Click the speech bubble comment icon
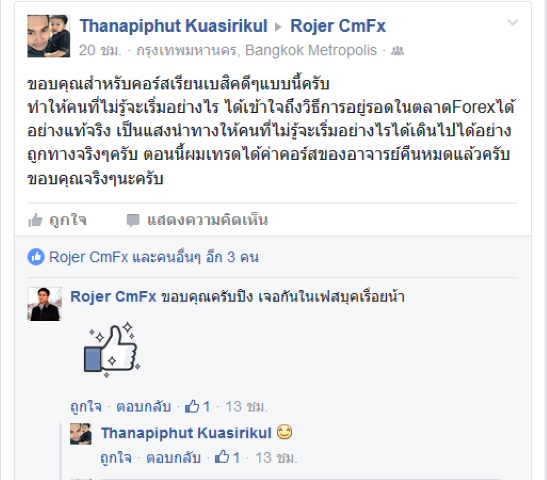 pos(133,220)
